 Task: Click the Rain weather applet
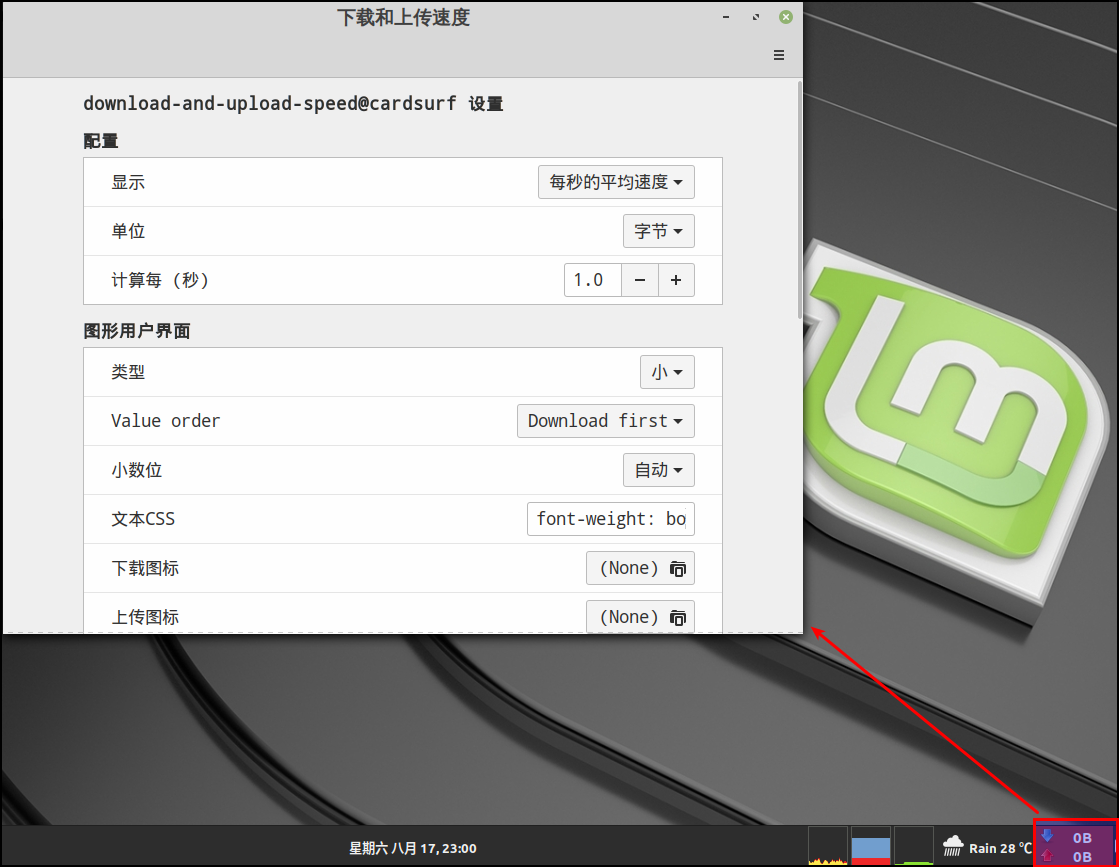(985, 847)
